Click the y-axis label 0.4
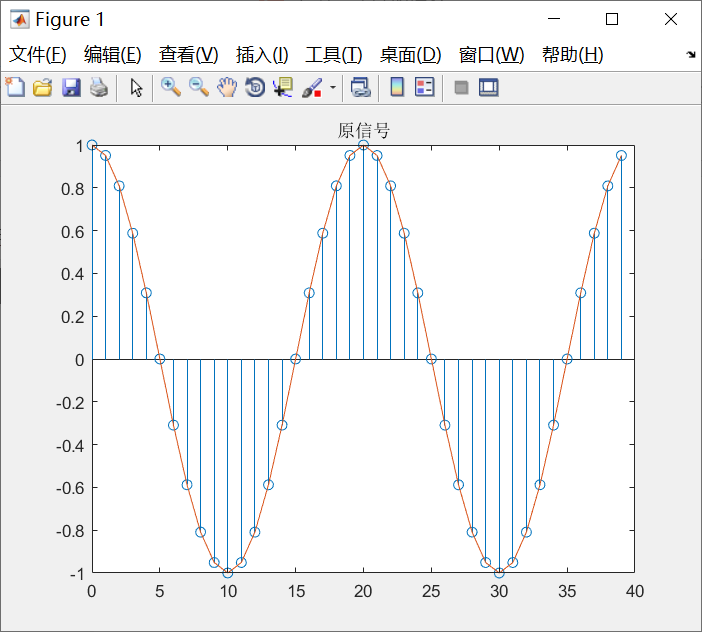 coord(73,274)
